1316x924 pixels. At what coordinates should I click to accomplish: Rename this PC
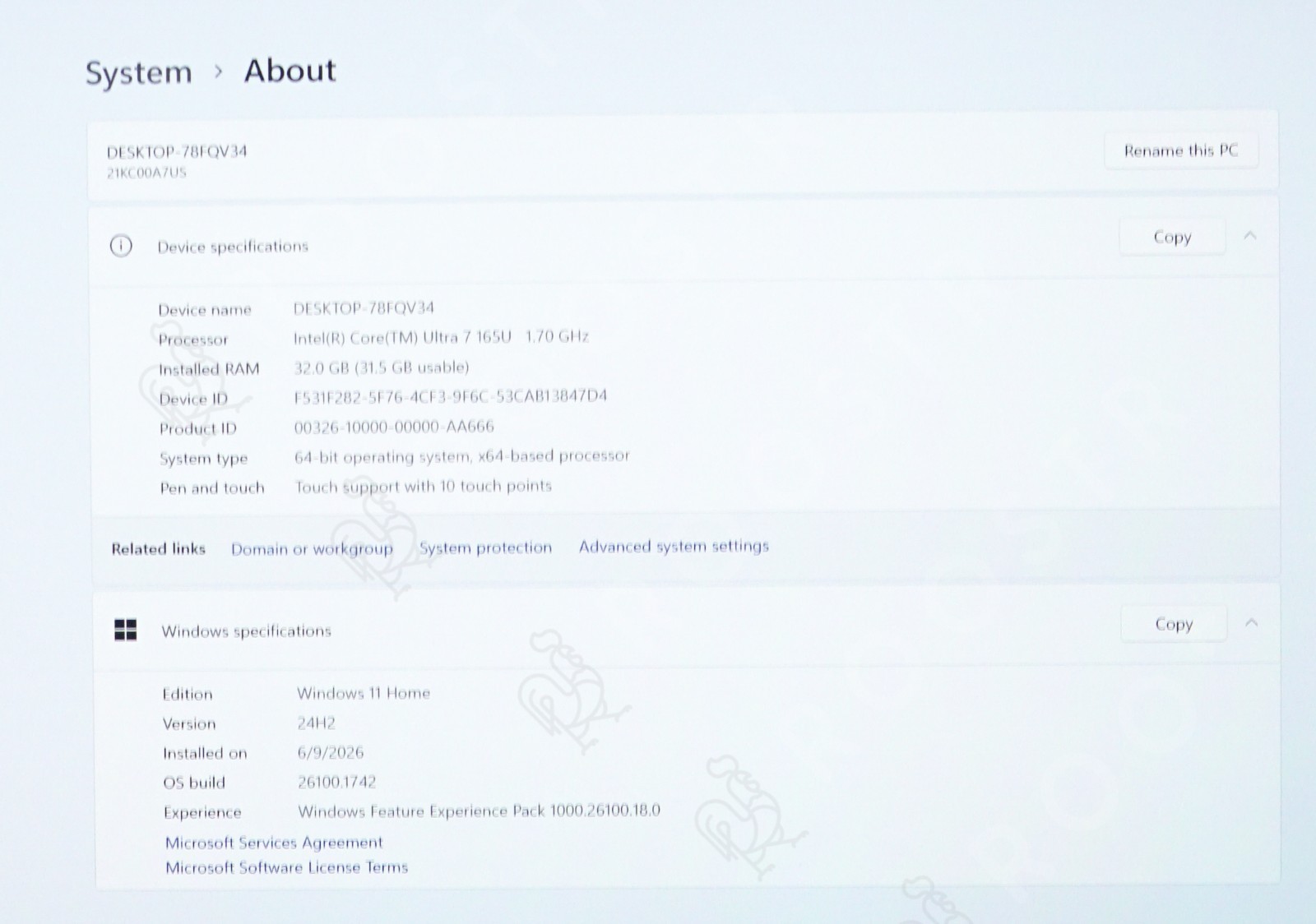coord(1181,150)
